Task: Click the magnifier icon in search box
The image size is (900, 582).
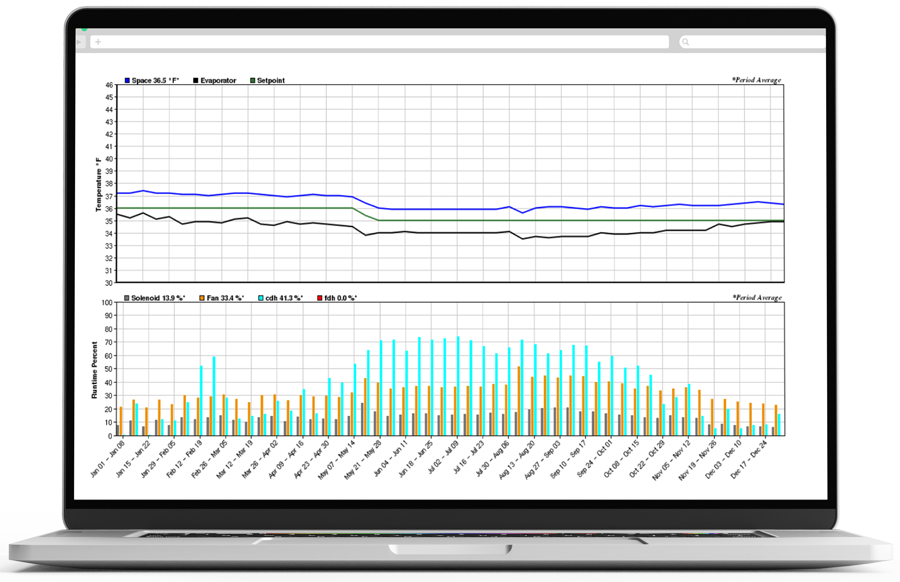Action: point(685,42)
